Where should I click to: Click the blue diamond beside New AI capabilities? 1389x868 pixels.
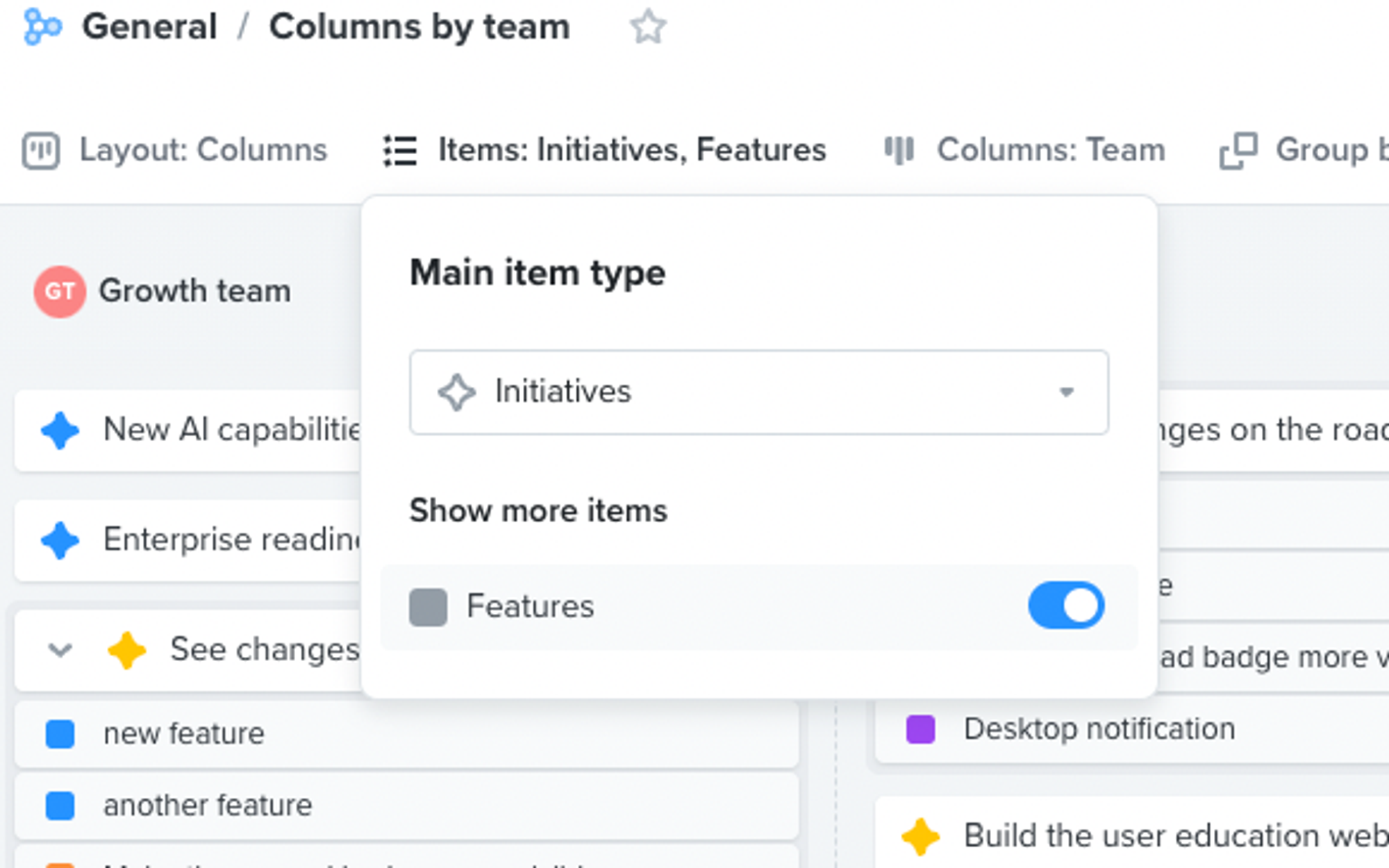point(61,431)
